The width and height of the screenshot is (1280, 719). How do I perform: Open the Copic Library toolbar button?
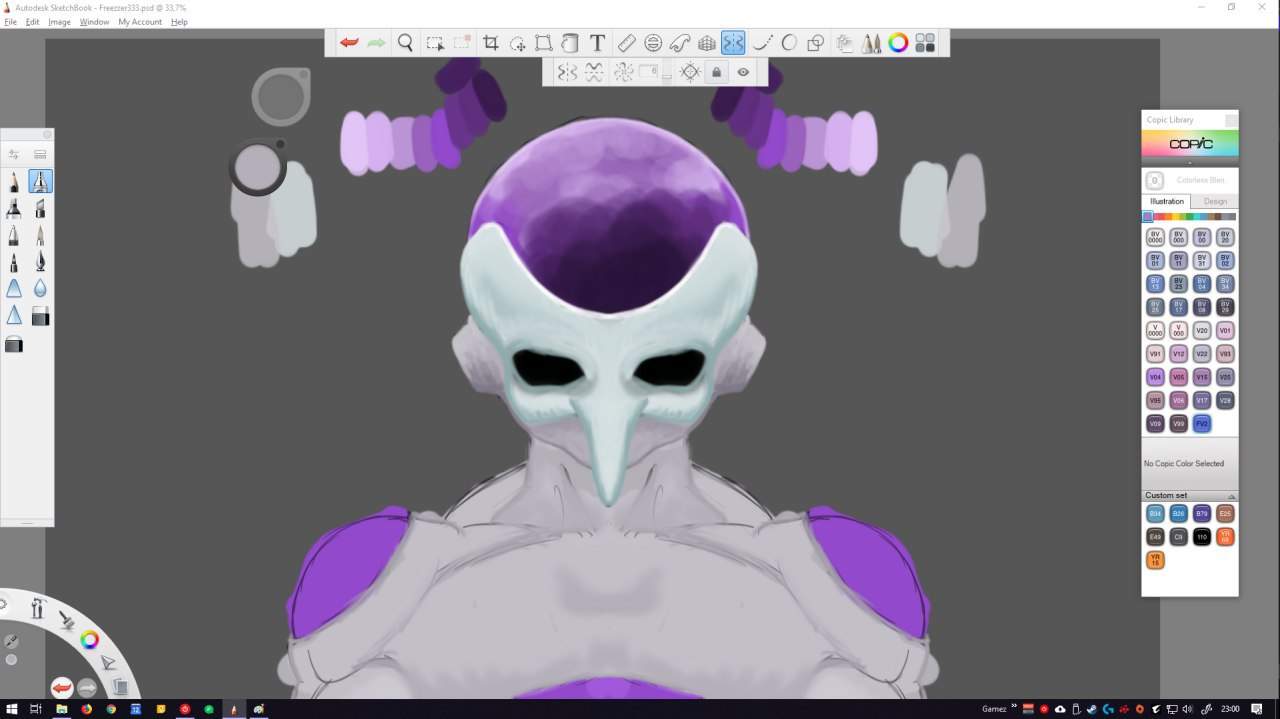click(x=925, y=43)
